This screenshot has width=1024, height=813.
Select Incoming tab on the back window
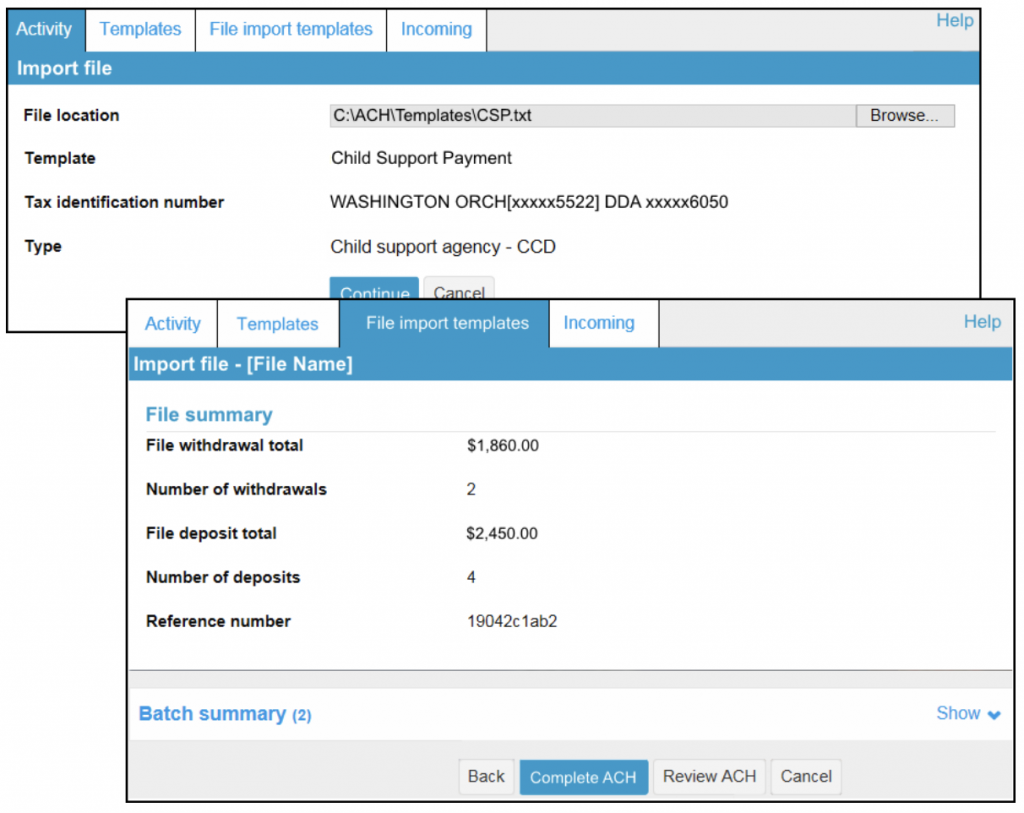[x=435, y=29]
